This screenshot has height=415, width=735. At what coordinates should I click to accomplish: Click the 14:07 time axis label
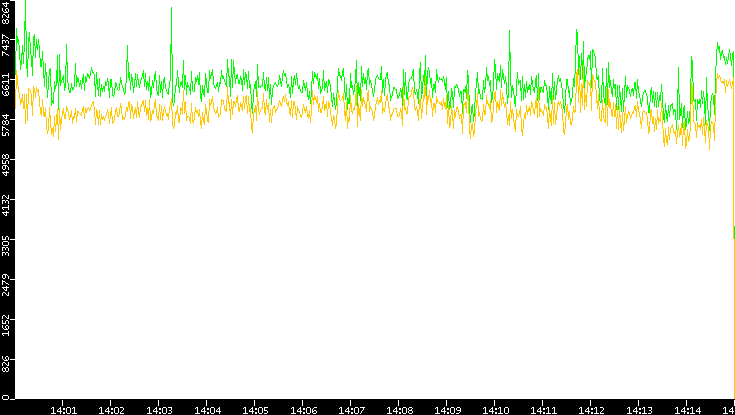[351, 410]
